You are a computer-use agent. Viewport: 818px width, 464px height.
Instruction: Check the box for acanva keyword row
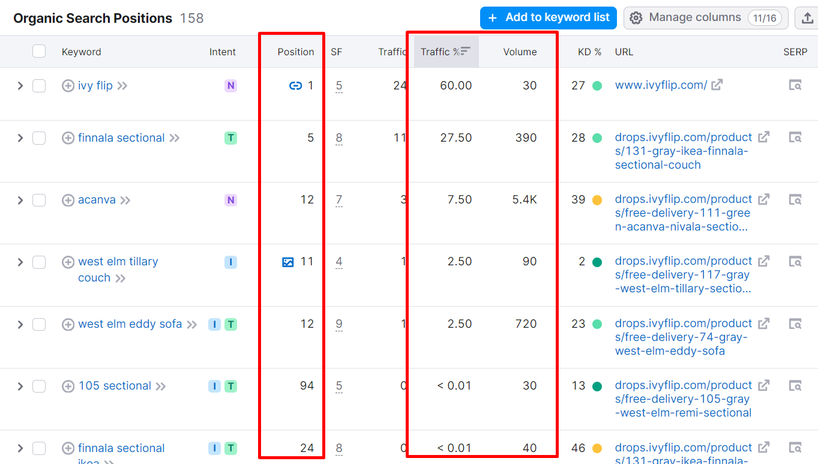tap(39, 200)
